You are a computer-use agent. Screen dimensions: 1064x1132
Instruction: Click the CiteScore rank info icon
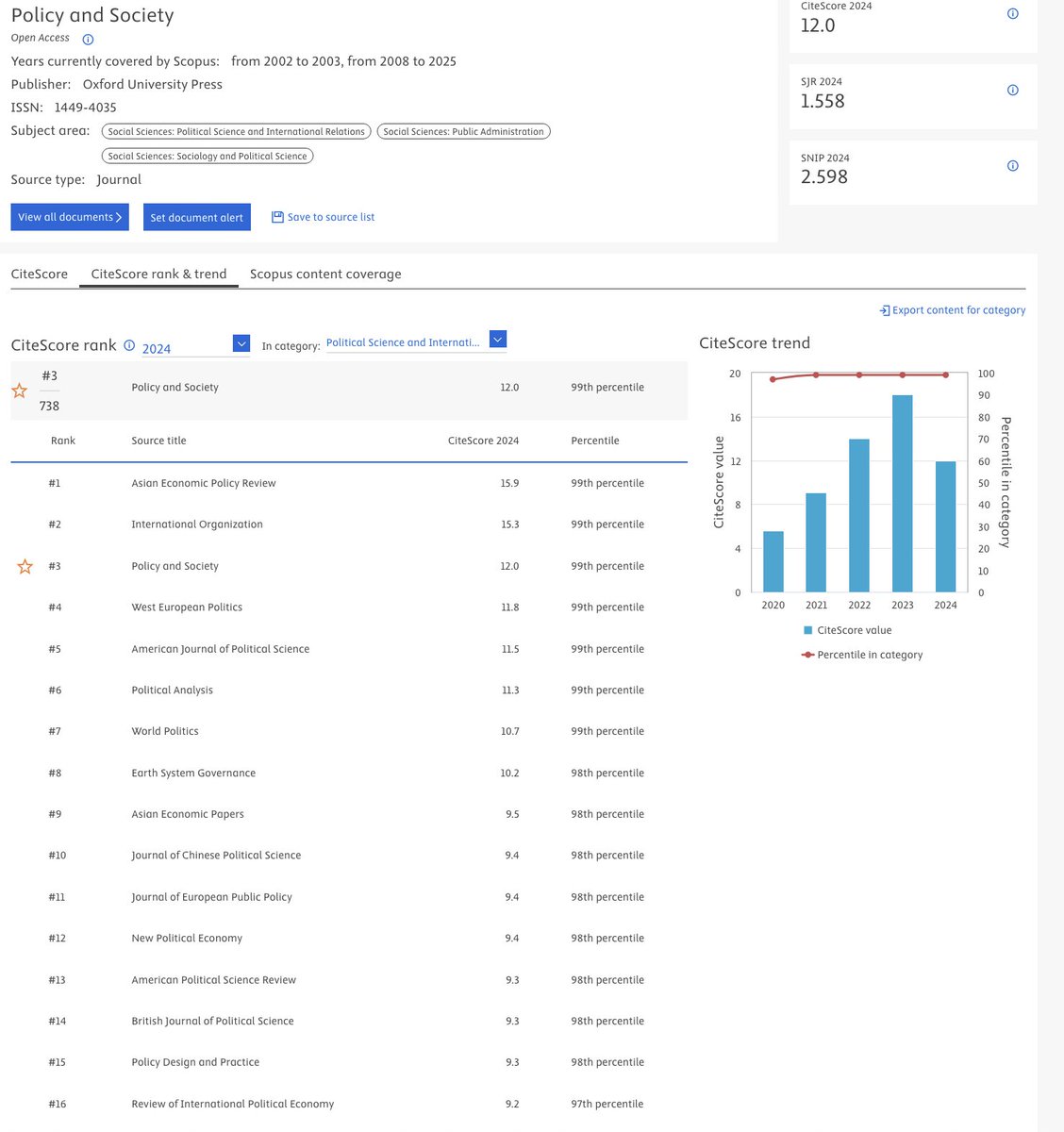click(x=129, y=345)
